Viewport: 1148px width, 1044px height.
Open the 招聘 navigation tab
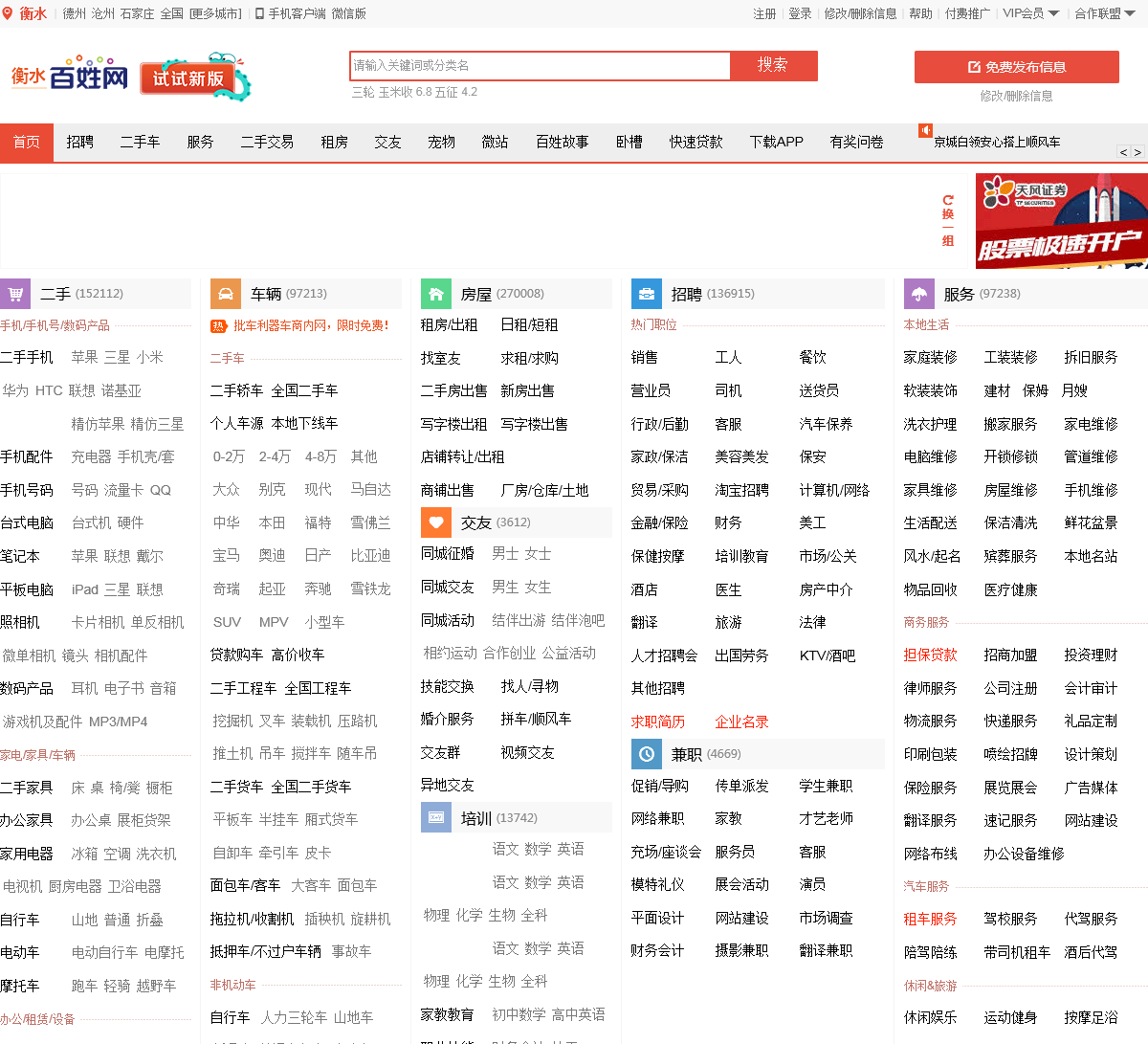coord(80,142)
